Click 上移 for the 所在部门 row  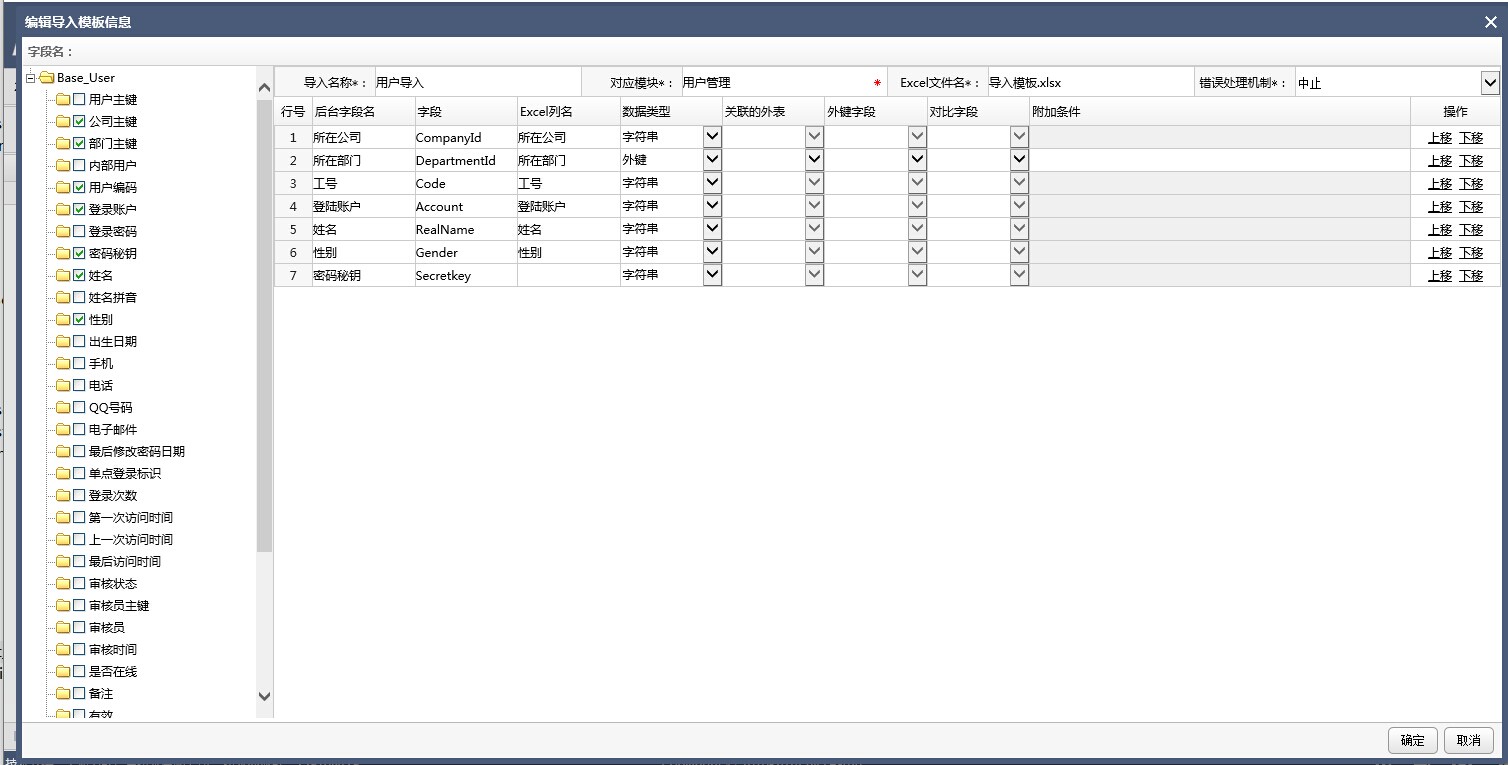(x=1439, y=161)
